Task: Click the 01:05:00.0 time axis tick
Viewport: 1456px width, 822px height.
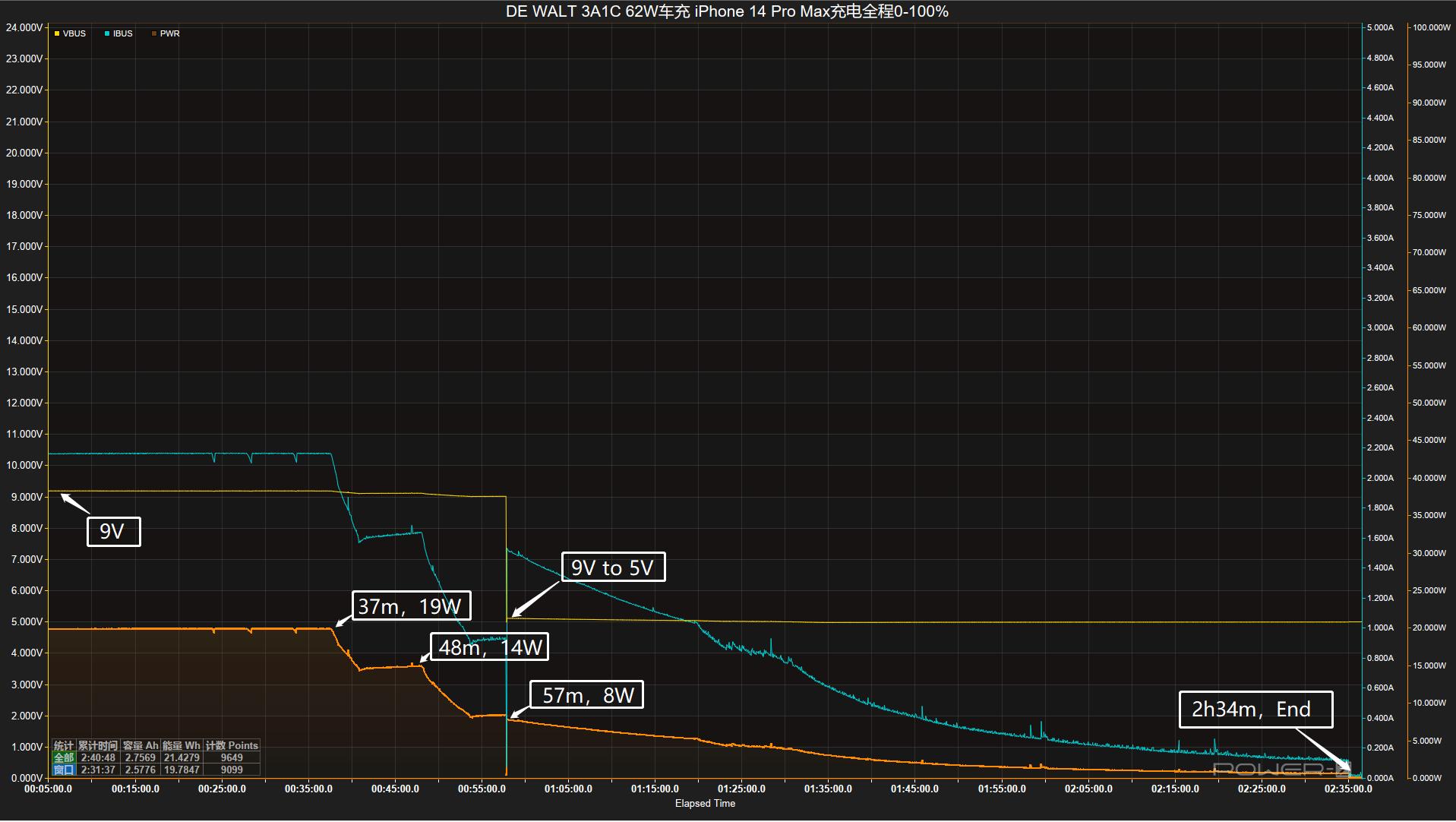Action: coord(568,789)
